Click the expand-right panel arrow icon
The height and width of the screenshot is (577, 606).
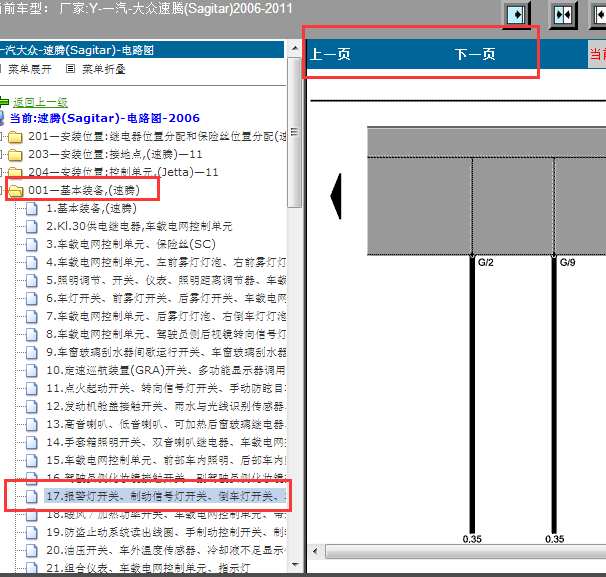pos(516,15)
